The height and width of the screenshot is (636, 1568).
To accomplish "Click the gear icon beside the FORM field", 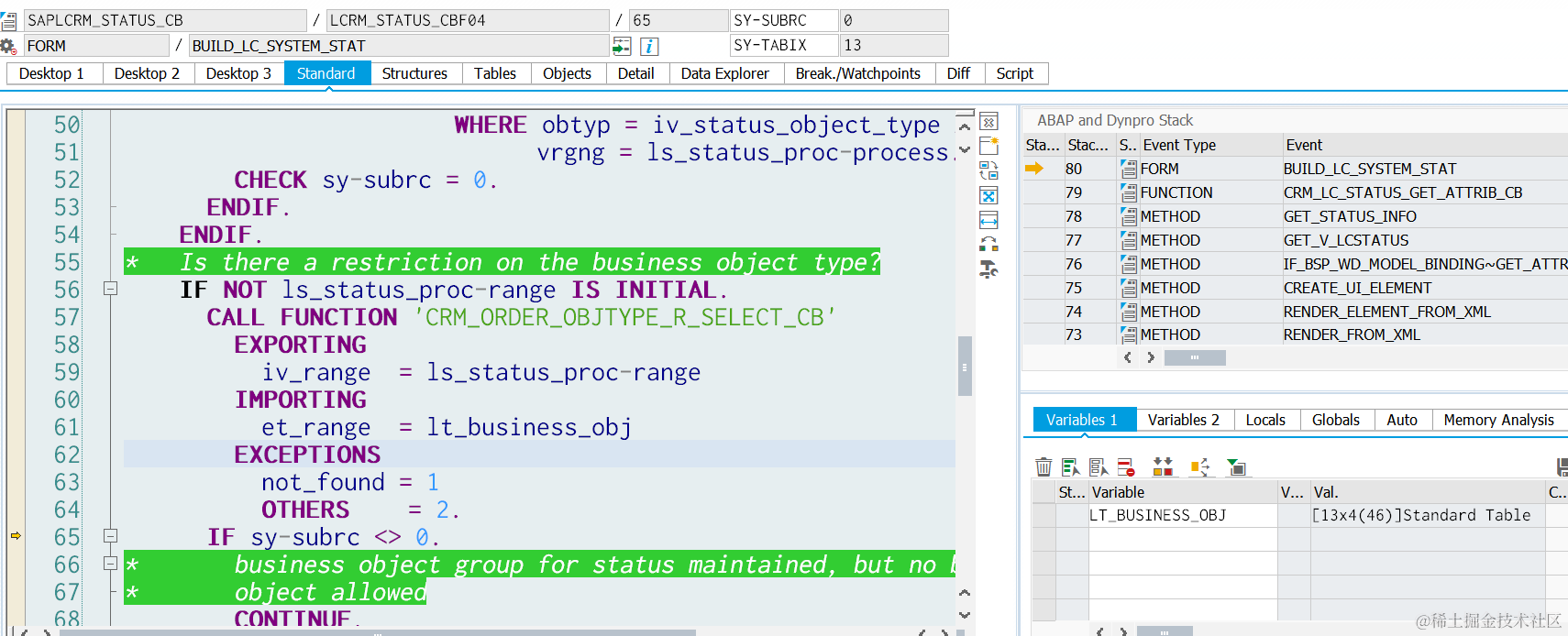I will tap(8, 46).
